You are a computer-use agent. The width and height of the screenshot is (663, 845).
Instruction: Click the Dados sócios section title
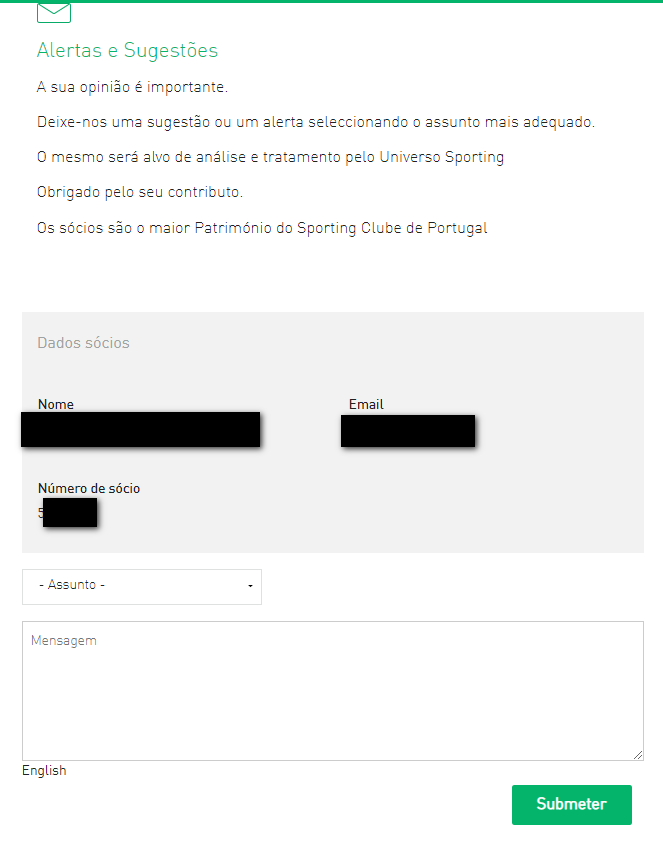click(84, 343)
